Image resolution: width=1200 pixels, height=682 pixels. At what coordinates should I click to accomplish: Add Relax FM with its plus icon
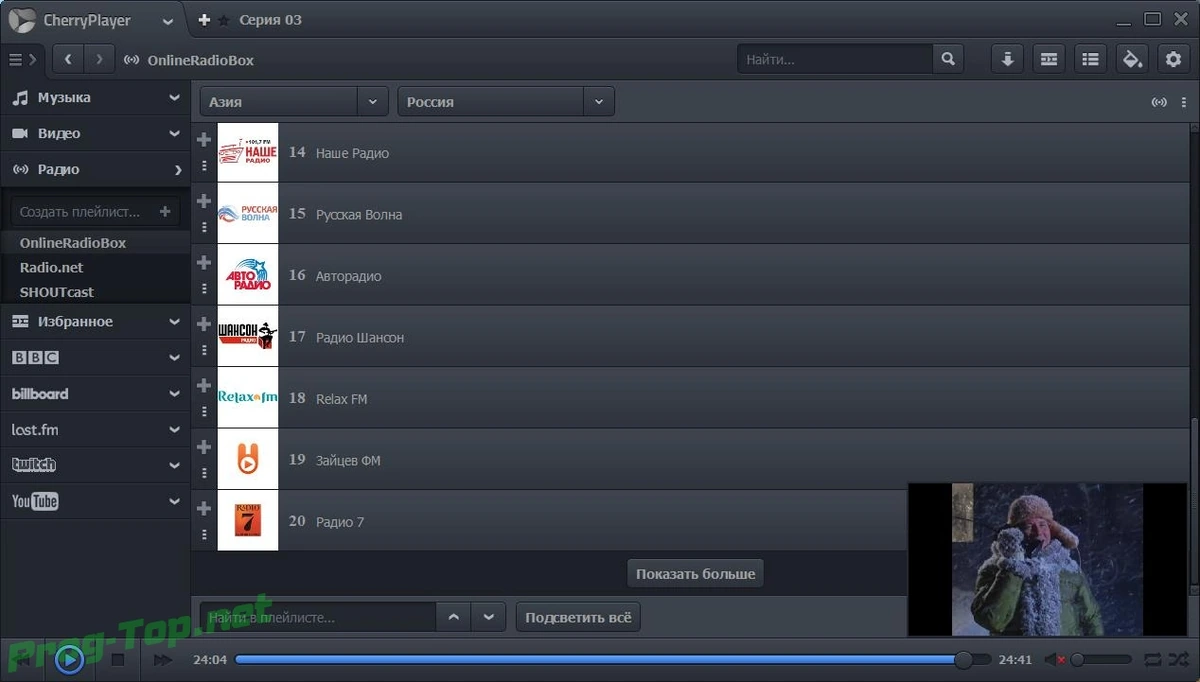click(204, 385)
